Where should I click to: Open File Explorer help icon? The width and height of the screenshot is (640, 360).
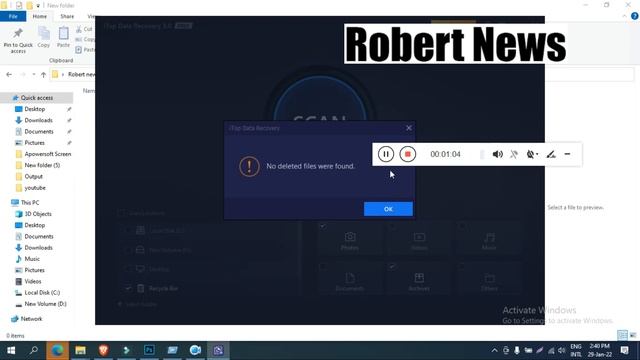pos(634,16)
